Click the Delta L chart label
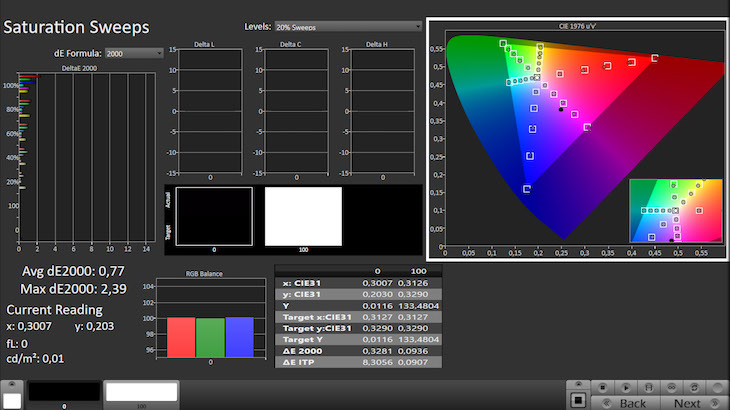The width and height of the screenshot is (730, 410). point(204,44)
